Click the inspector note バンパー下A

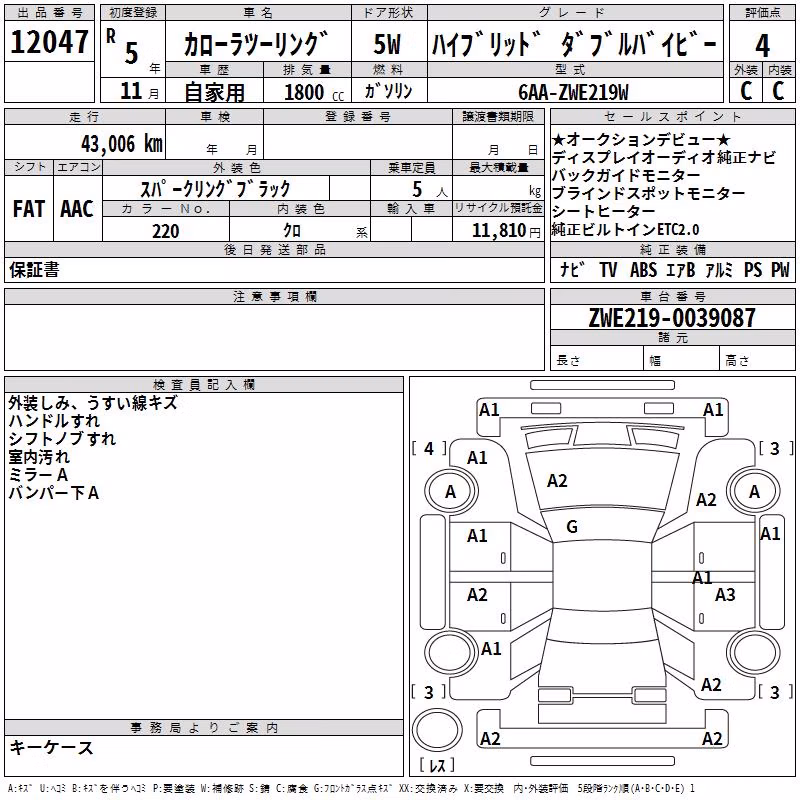tap(54, 493)
